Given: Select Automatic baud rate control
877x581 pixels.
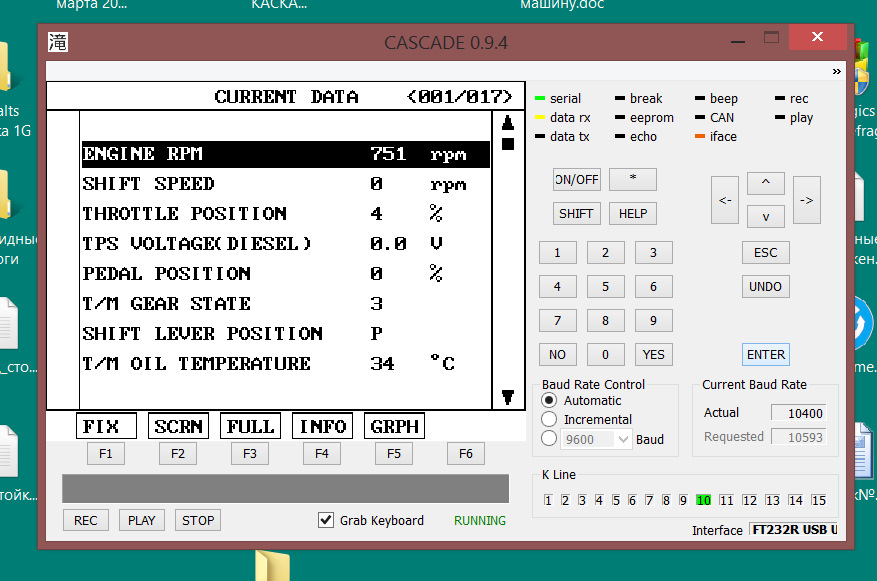Looking at the screenshot, I should (549, 400).
